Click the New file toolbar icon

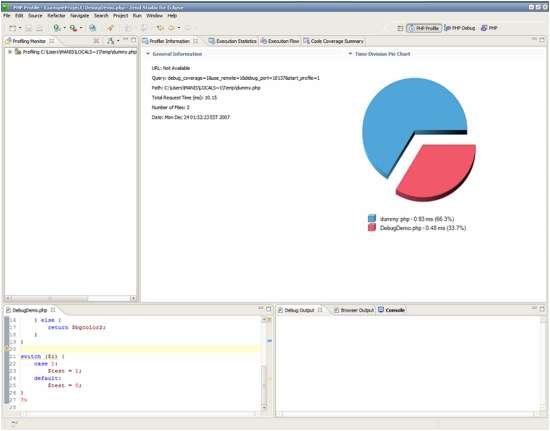click(x=13, y=28)
